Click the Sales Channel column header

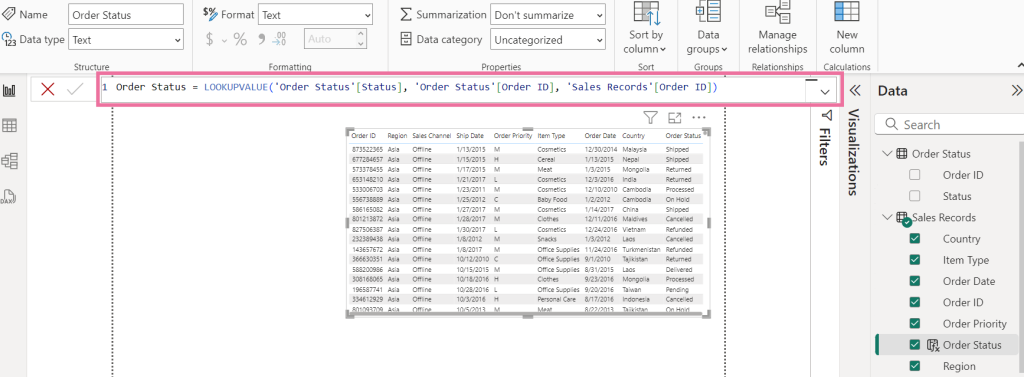click(x=432, y=136)
